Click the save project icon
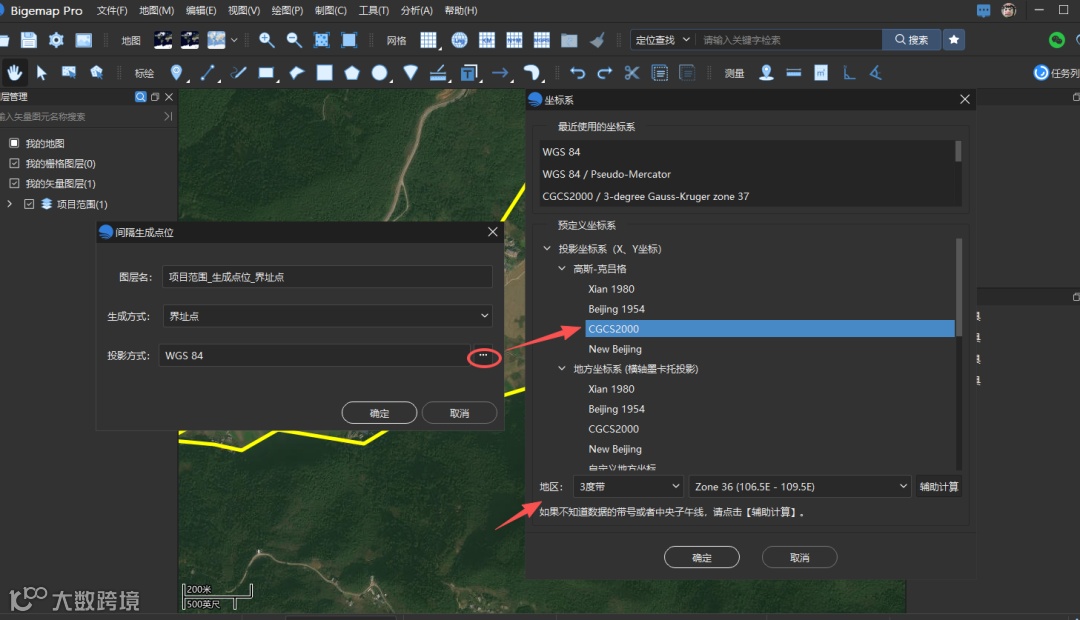This screenshot has width=1080, height=620. tap(28, 40)
